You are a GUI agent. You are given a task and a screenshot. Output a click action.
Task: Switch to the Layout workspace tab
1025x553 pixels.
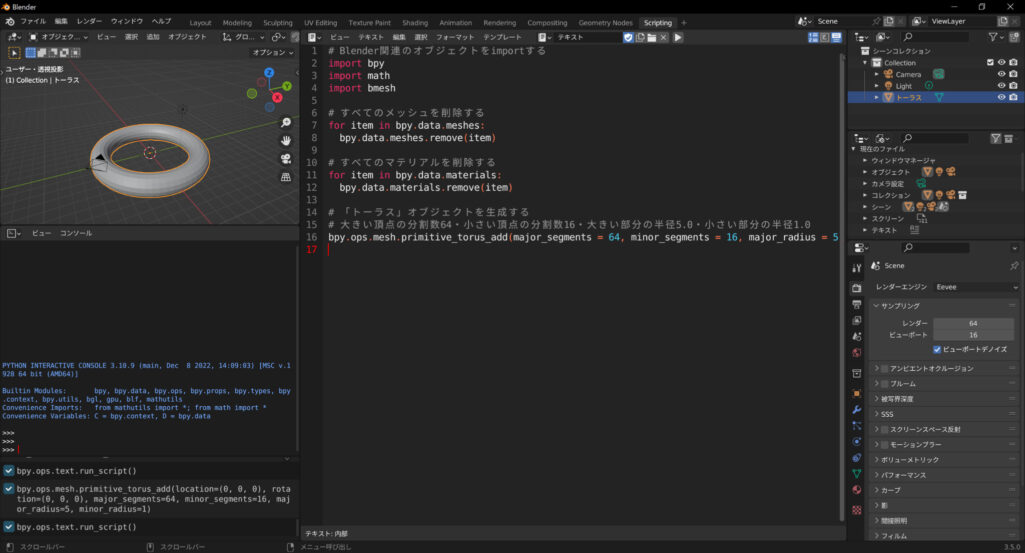(x=200, y=23)
